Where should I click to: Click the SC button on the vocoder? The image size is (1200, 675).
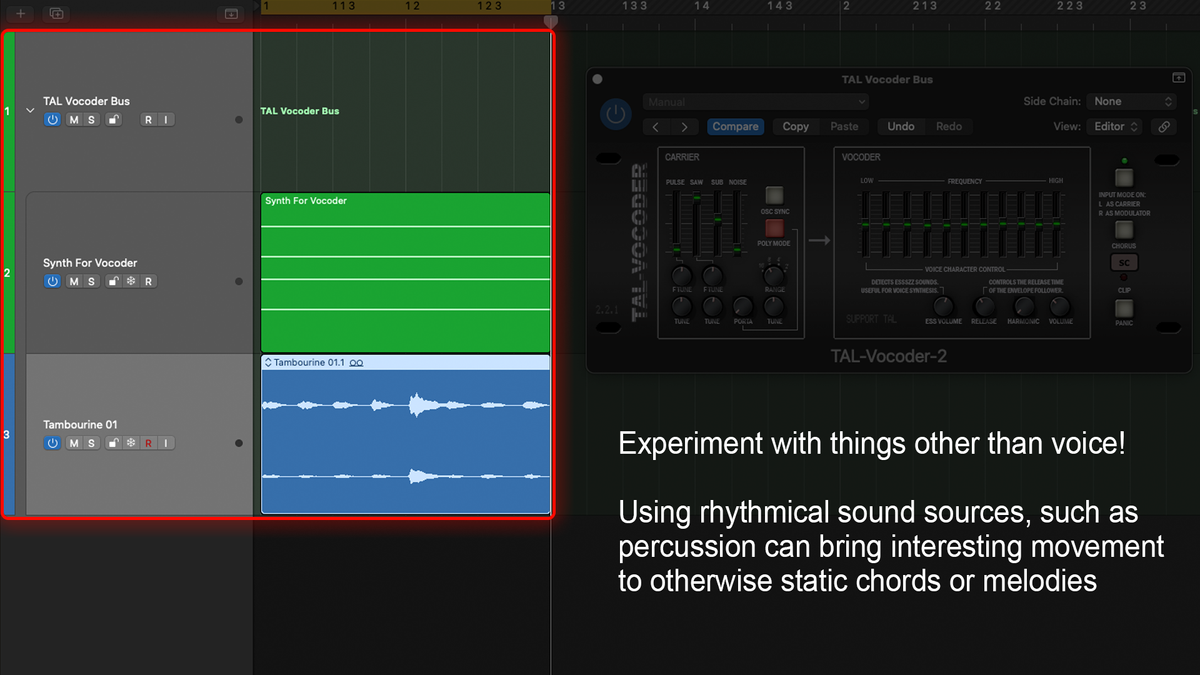pyautogui.click(x=1124, y=263)
